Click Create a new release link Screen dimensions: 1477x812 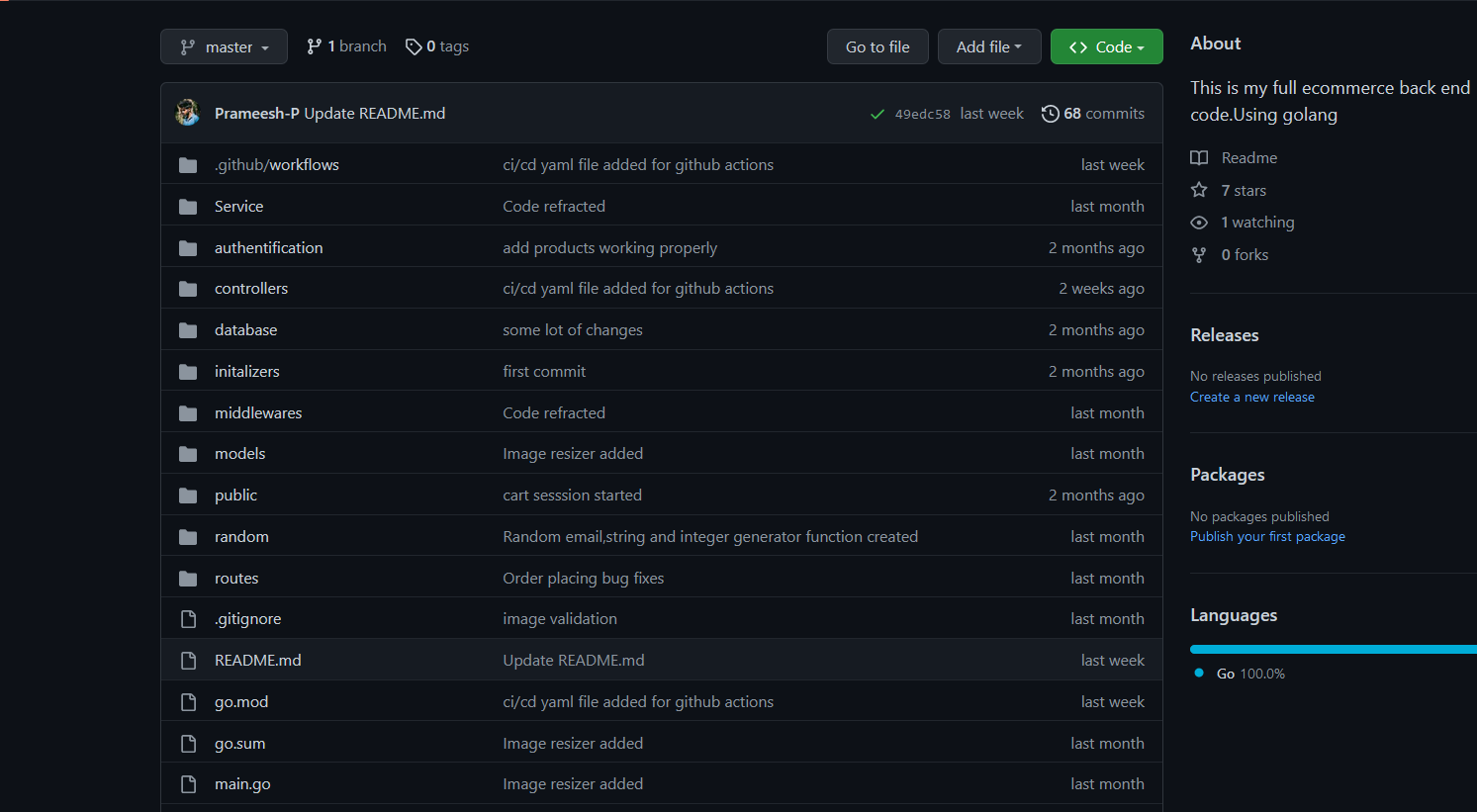pyautogui.click(x=1252, y=398)
